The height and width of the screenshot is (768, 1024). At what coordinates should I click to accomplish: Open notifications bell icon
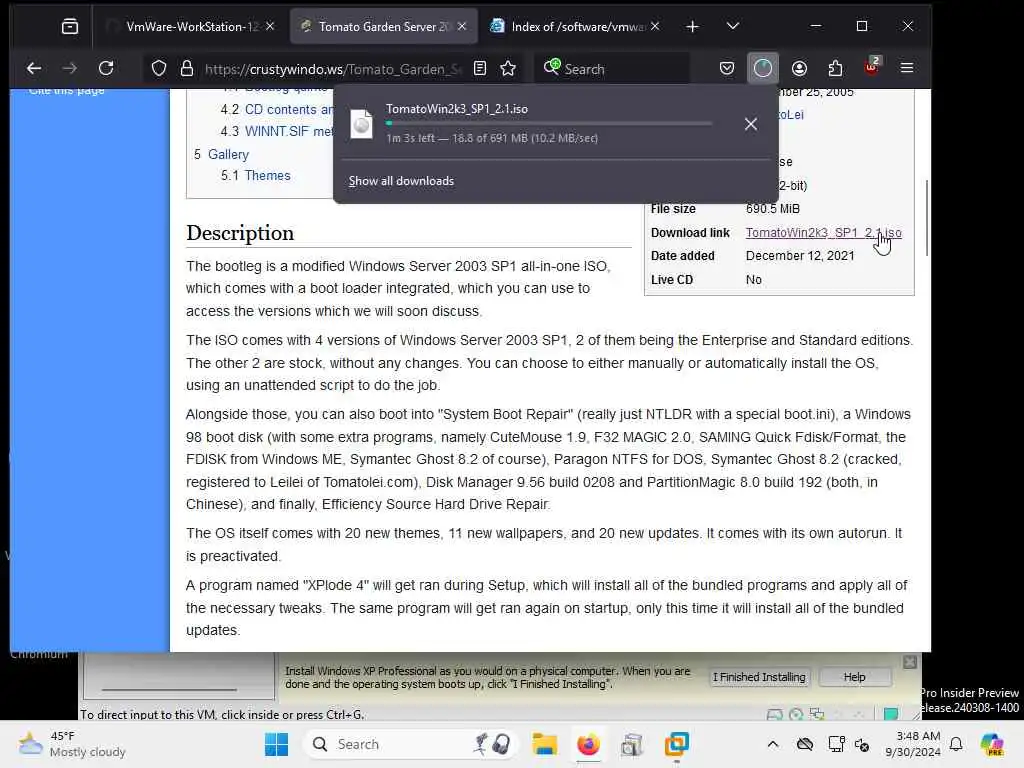pyautogui.click(x=956, y=744)
